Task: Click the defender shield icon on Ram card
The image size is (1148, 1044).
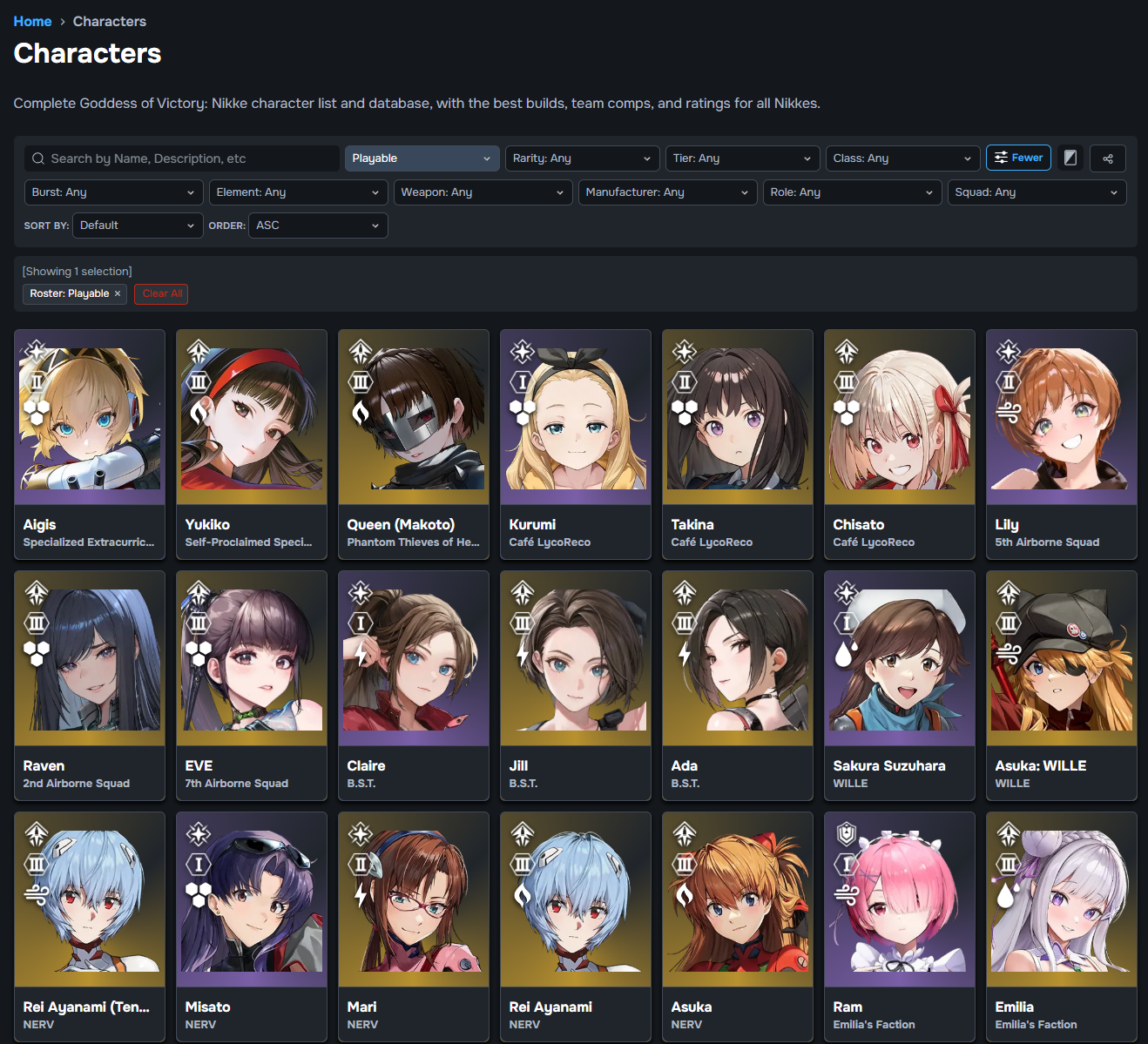Action: coord(847,834)
